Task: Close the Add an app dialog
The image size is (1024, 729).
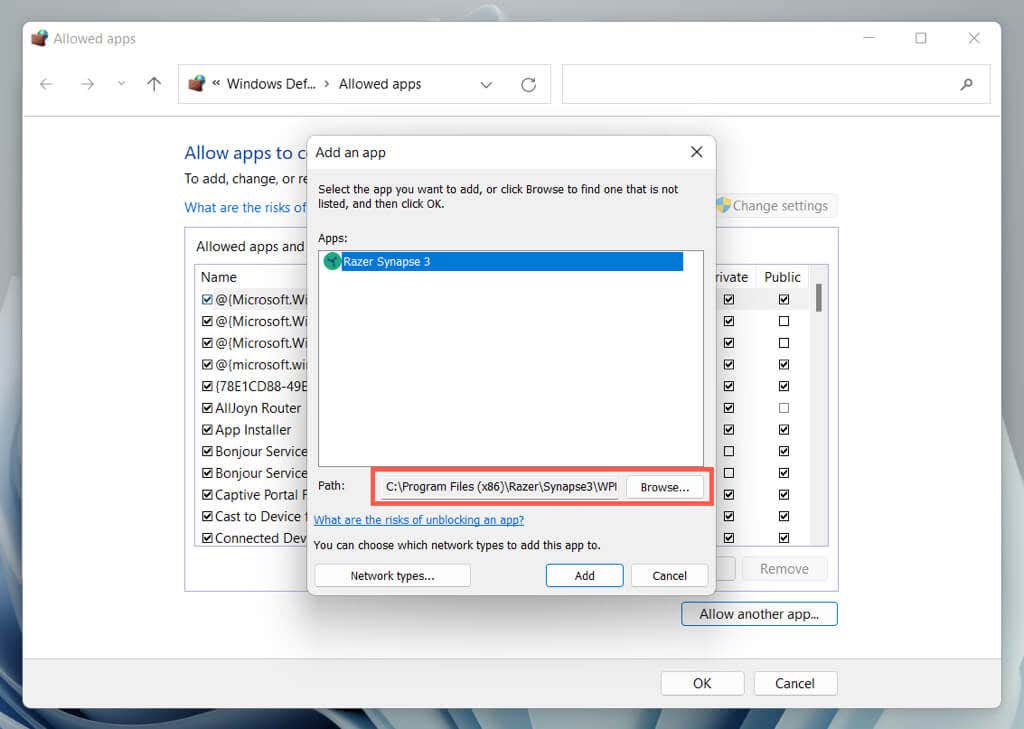Action: click(x=697, y=152)
